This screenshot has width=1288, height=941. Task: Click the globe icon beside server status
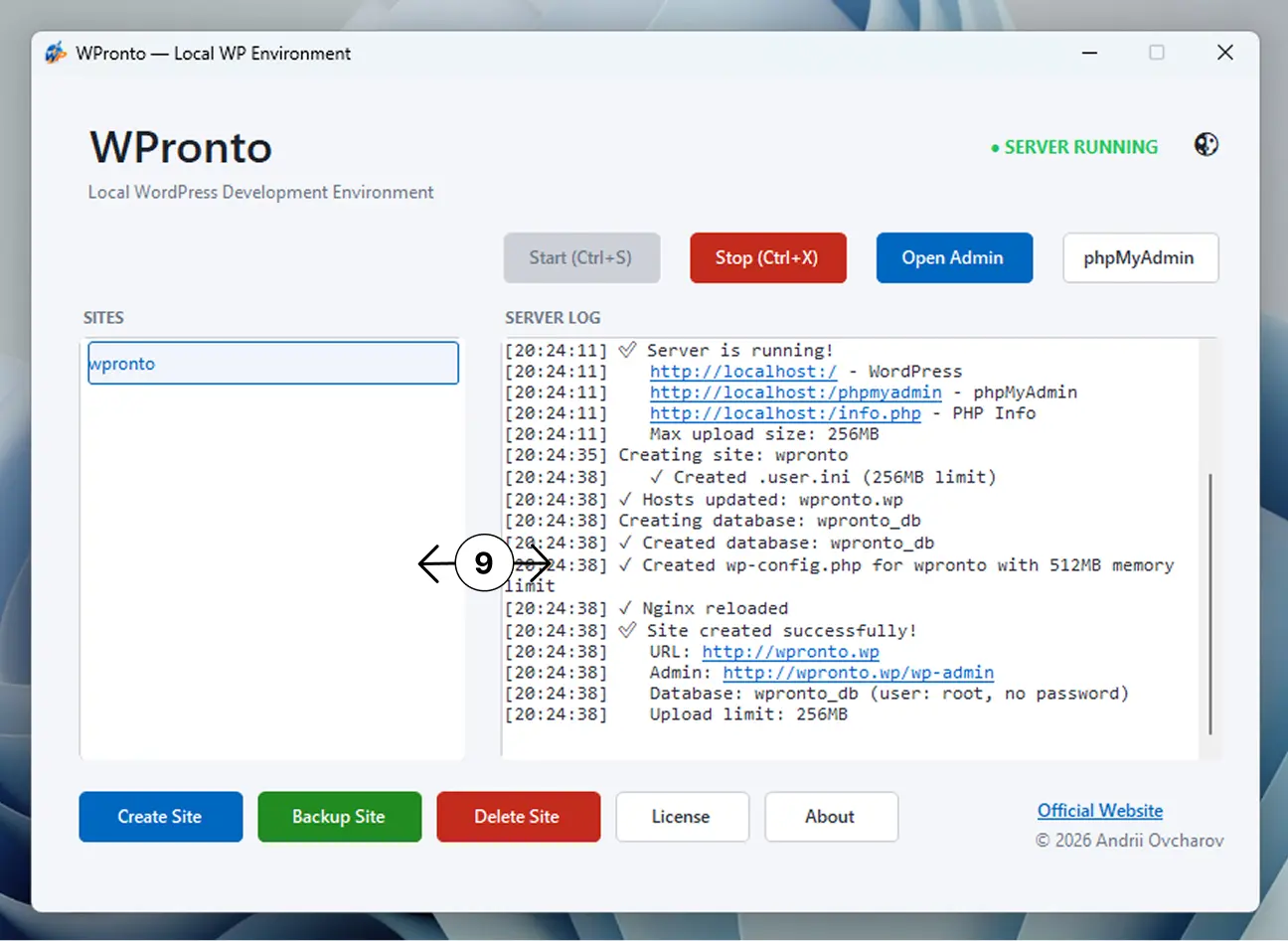click(1206, 145)
